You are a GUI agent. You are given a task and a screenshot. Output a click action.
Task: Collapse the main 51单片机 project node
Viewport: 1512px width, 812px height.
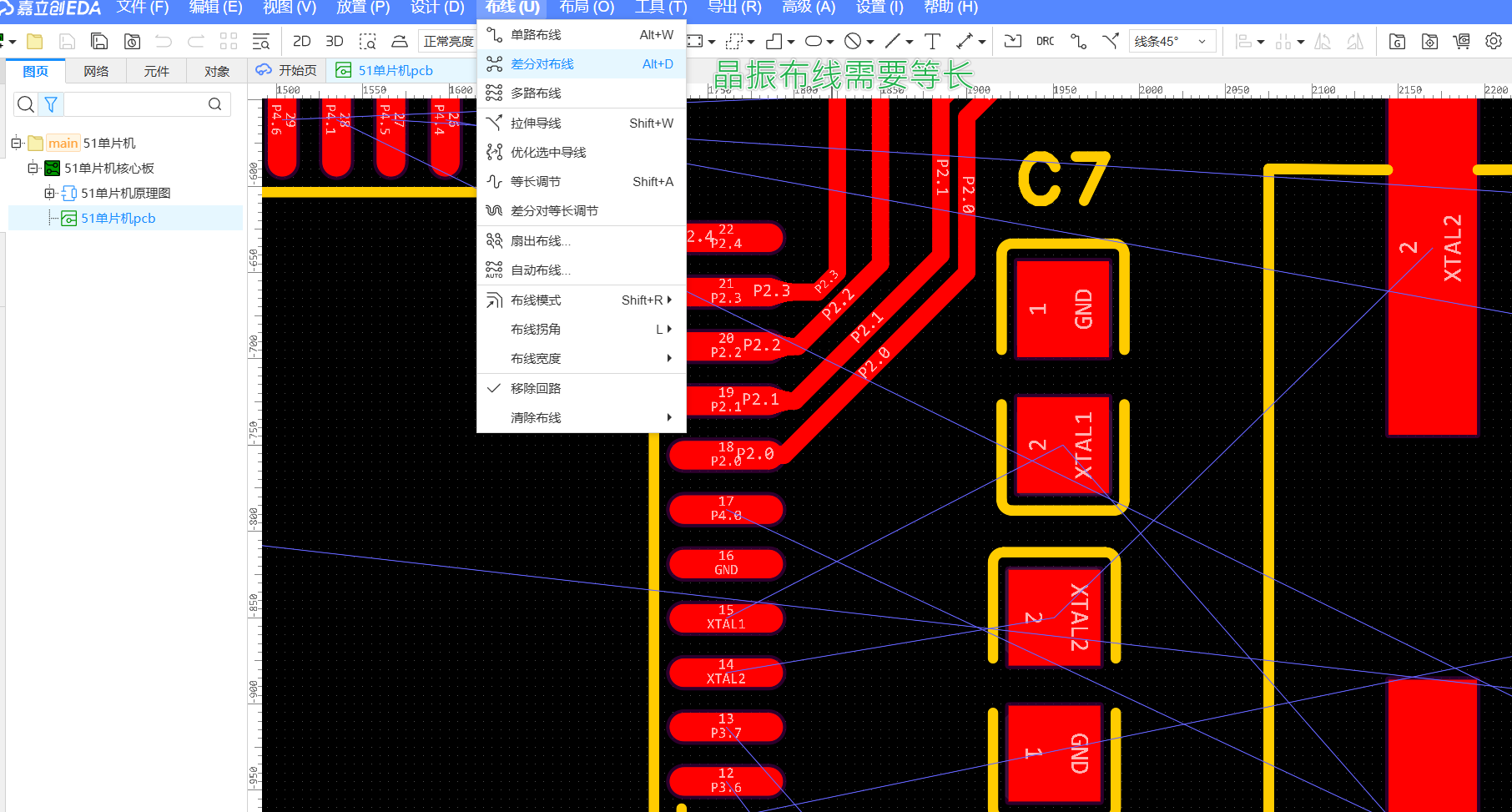(16, 144)
